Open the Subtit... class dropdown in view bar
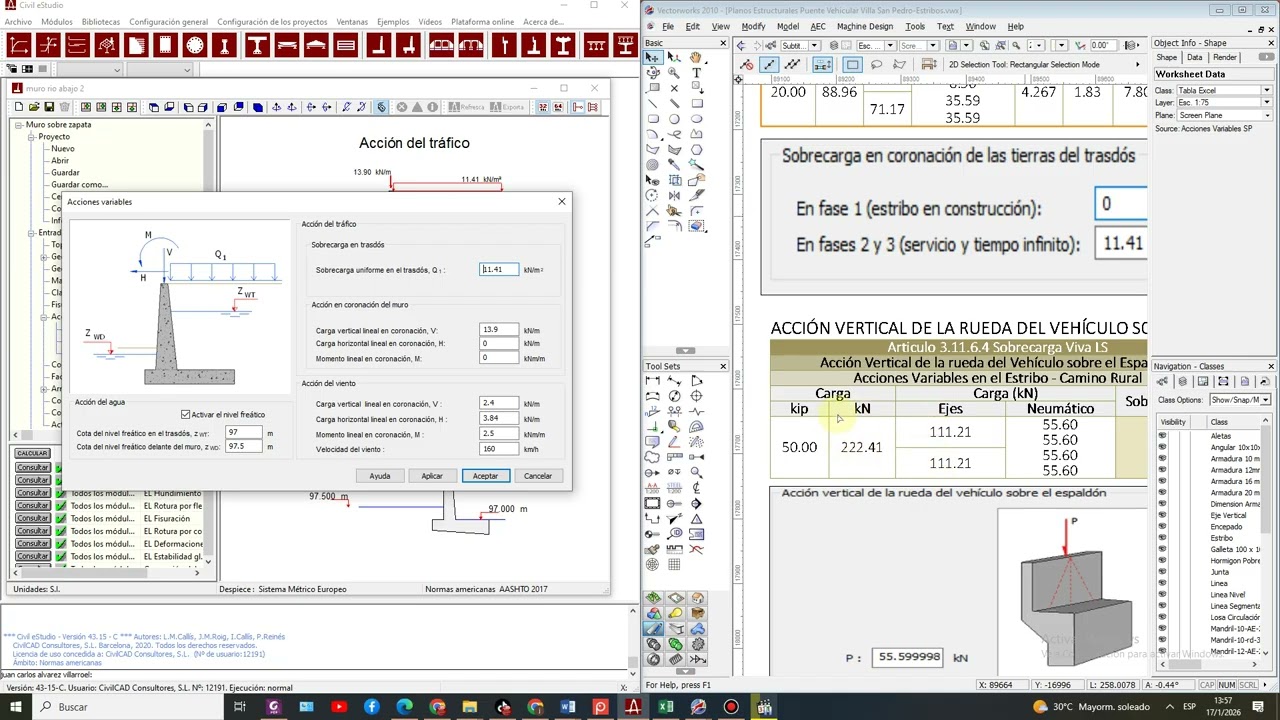 point(800,45)
